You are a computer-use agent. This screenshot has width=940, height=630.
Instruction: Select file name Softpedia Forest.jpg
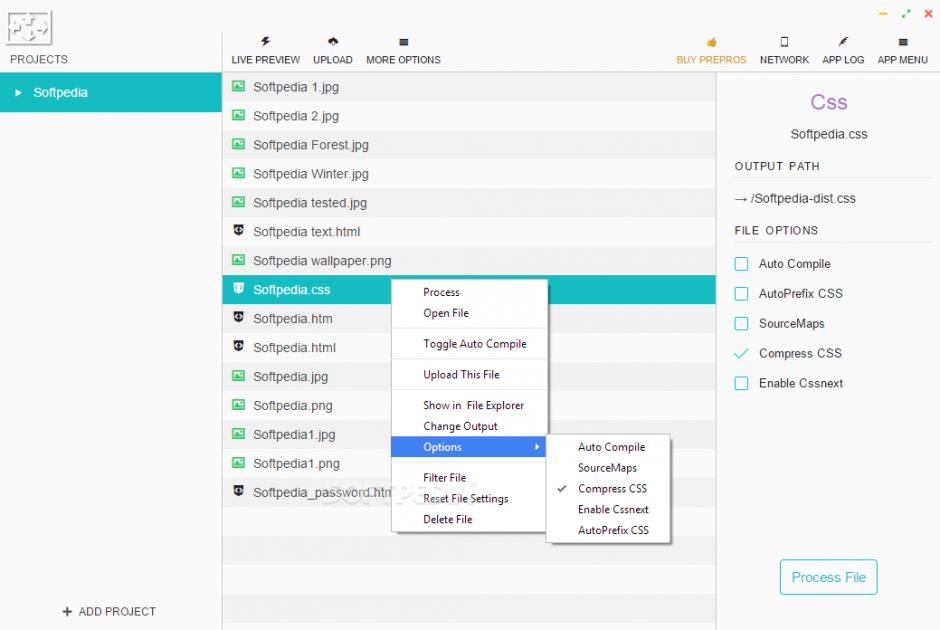pyautogui.click(x=311, y=145)
